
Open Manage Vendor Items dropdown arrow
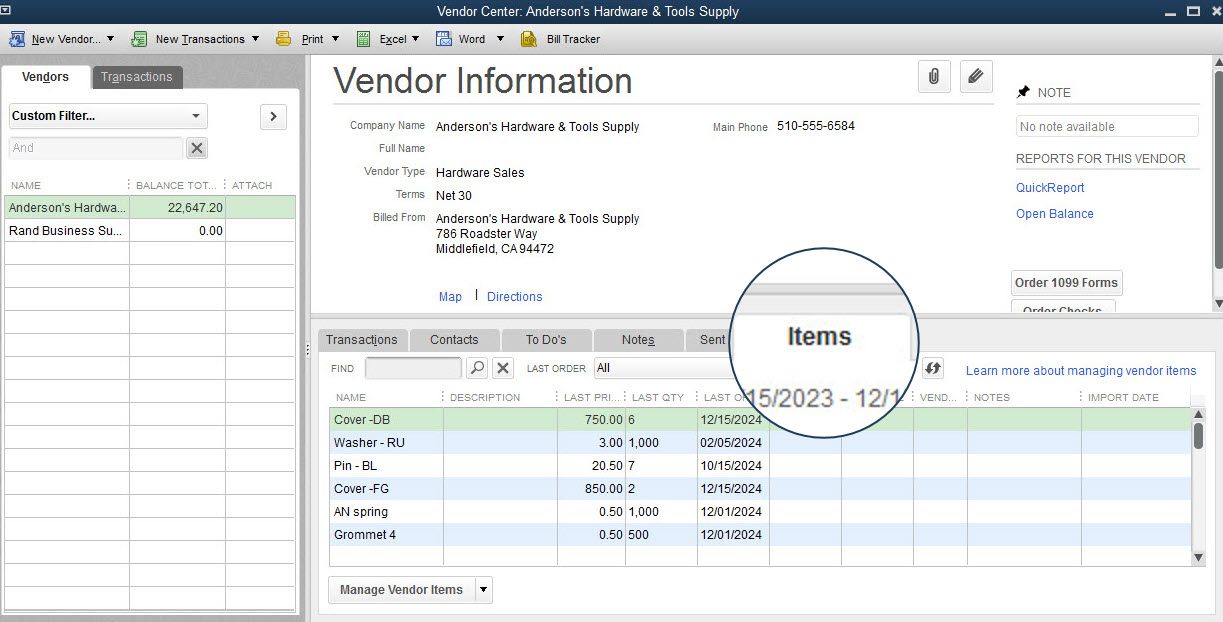pos(484,590)
